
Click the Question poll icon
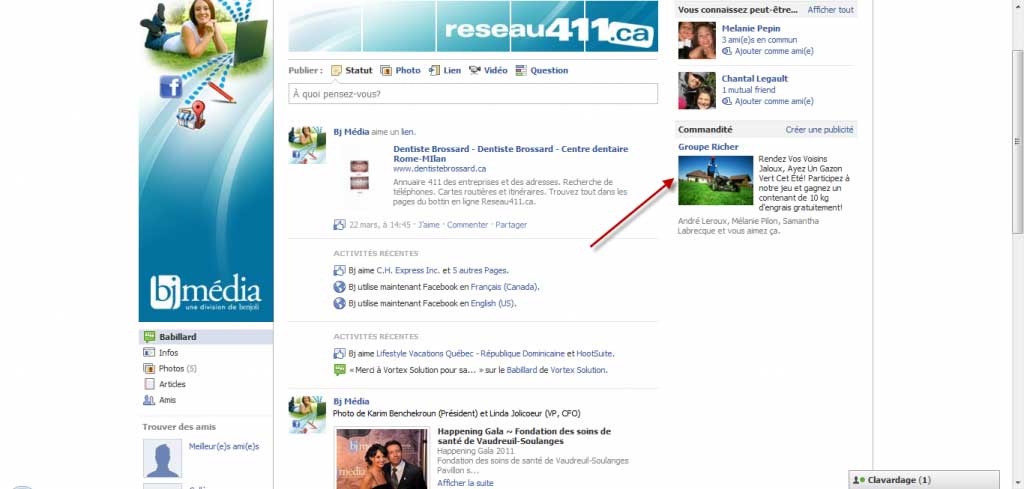(520, 71)
